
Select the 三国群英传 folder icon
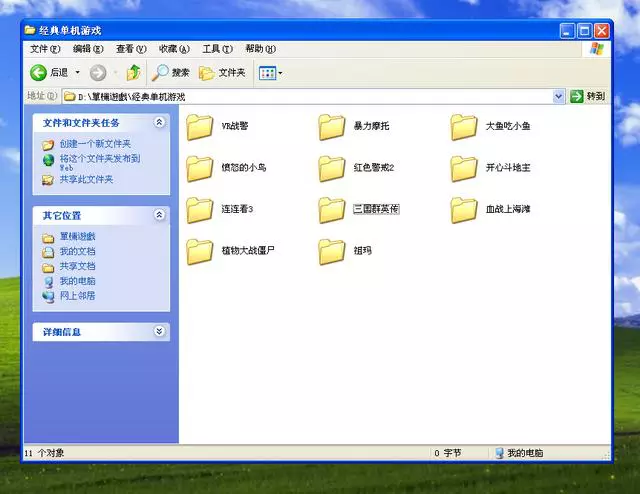(x=331, y=210)
